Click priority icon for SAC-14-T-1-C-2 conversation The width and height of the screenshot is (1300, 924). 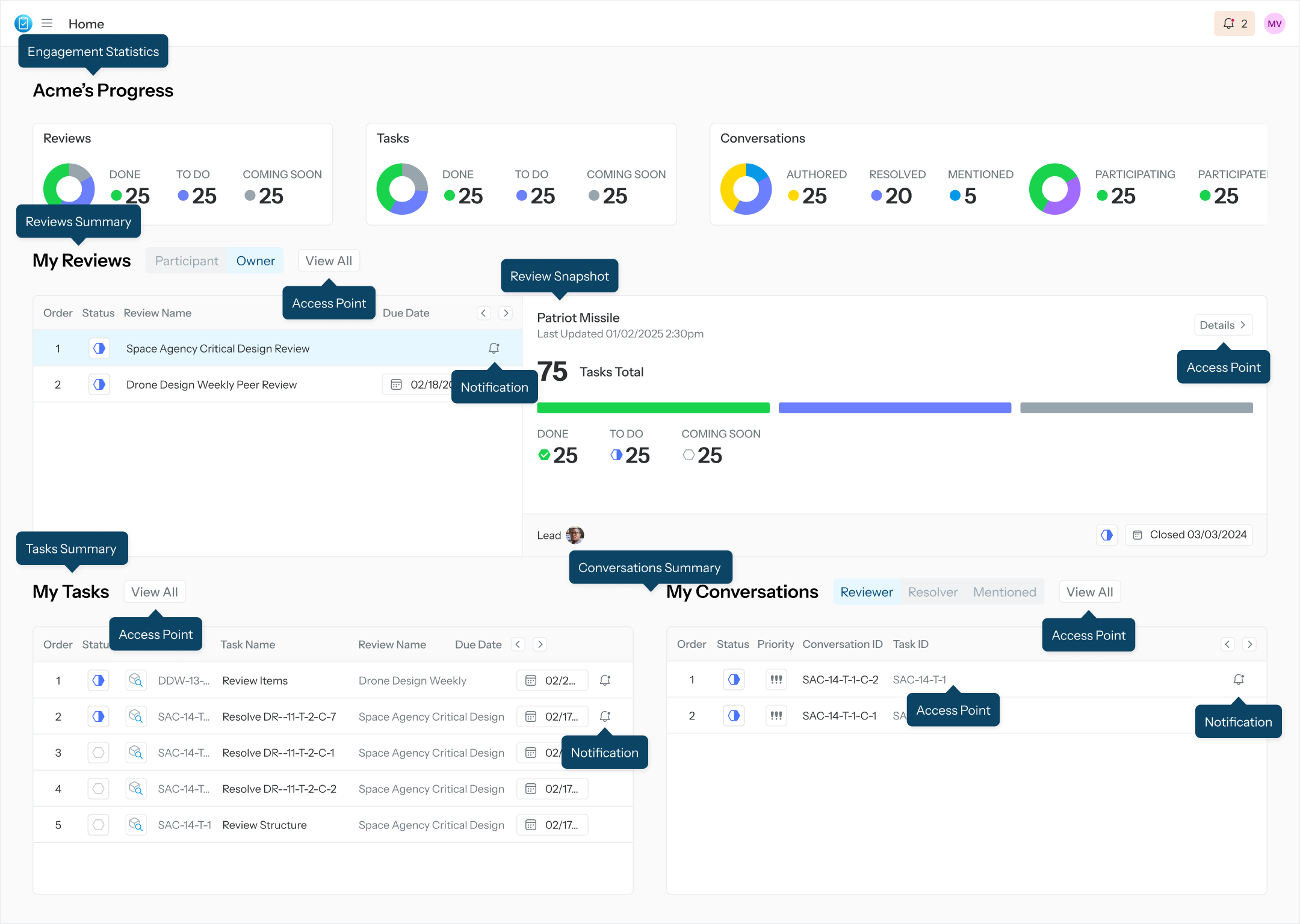click(776, 680)
